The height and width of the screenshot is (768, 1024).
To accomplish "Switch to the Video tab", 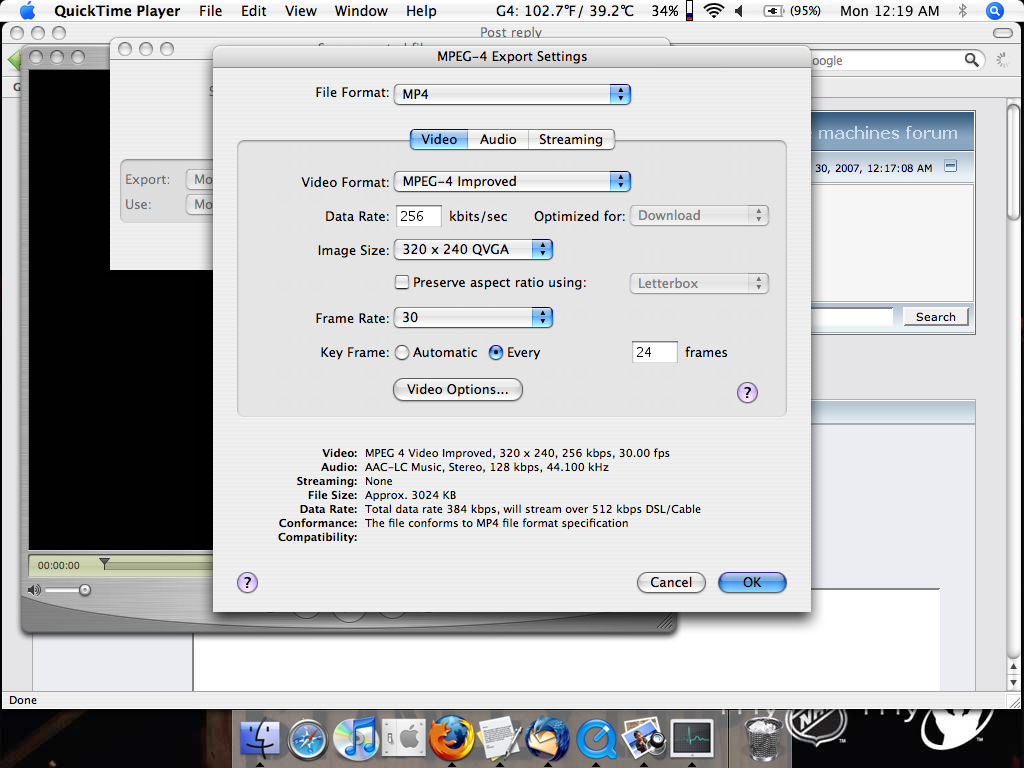I will [439, 139].
